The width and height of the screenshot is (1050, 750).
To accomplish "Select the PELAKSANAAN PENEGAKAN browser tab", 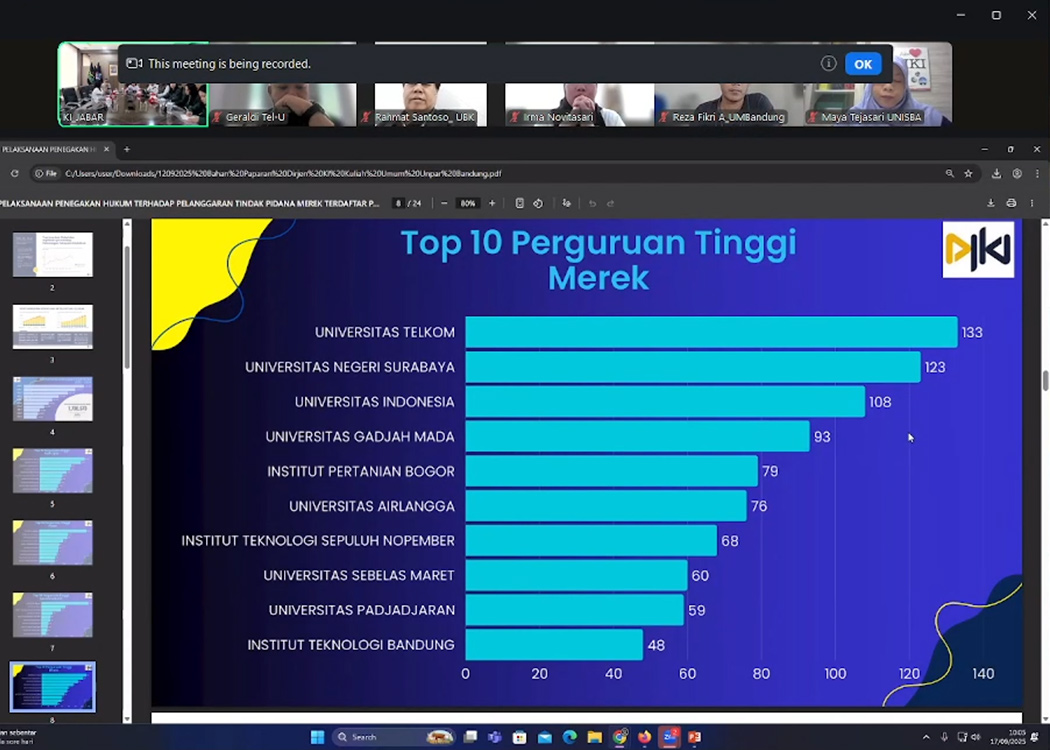I will (x=50, y=149).
